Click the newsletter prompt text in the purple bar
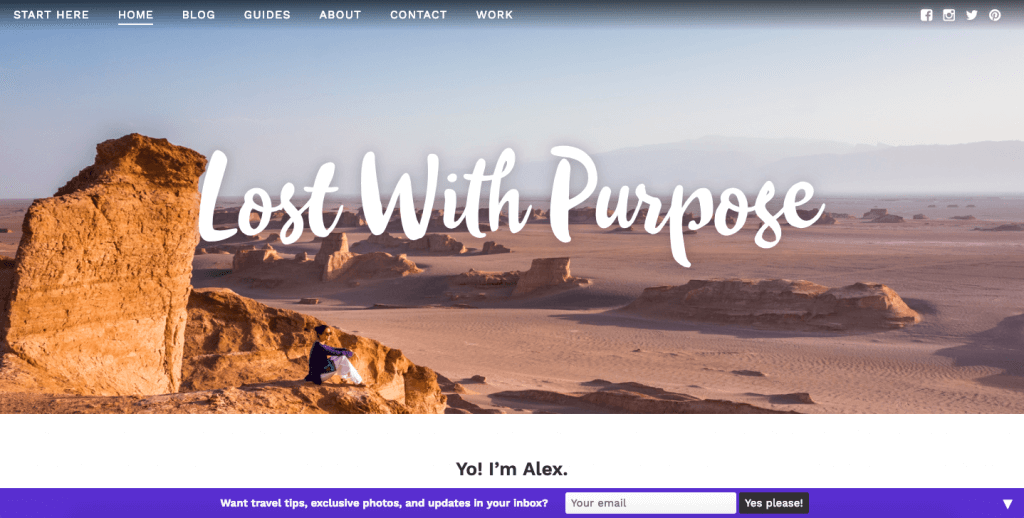1024x518 pixels. (x=384, y=503)
